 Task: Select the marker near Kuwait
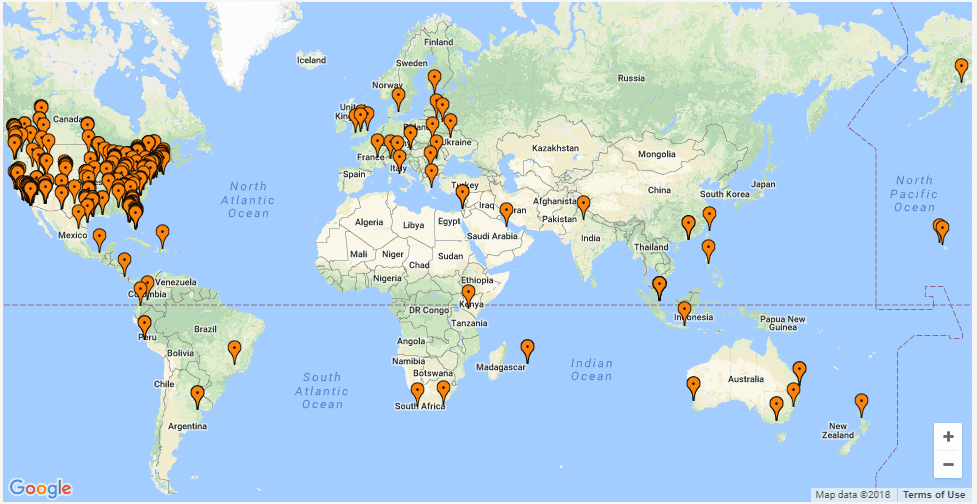pos(506,213)
